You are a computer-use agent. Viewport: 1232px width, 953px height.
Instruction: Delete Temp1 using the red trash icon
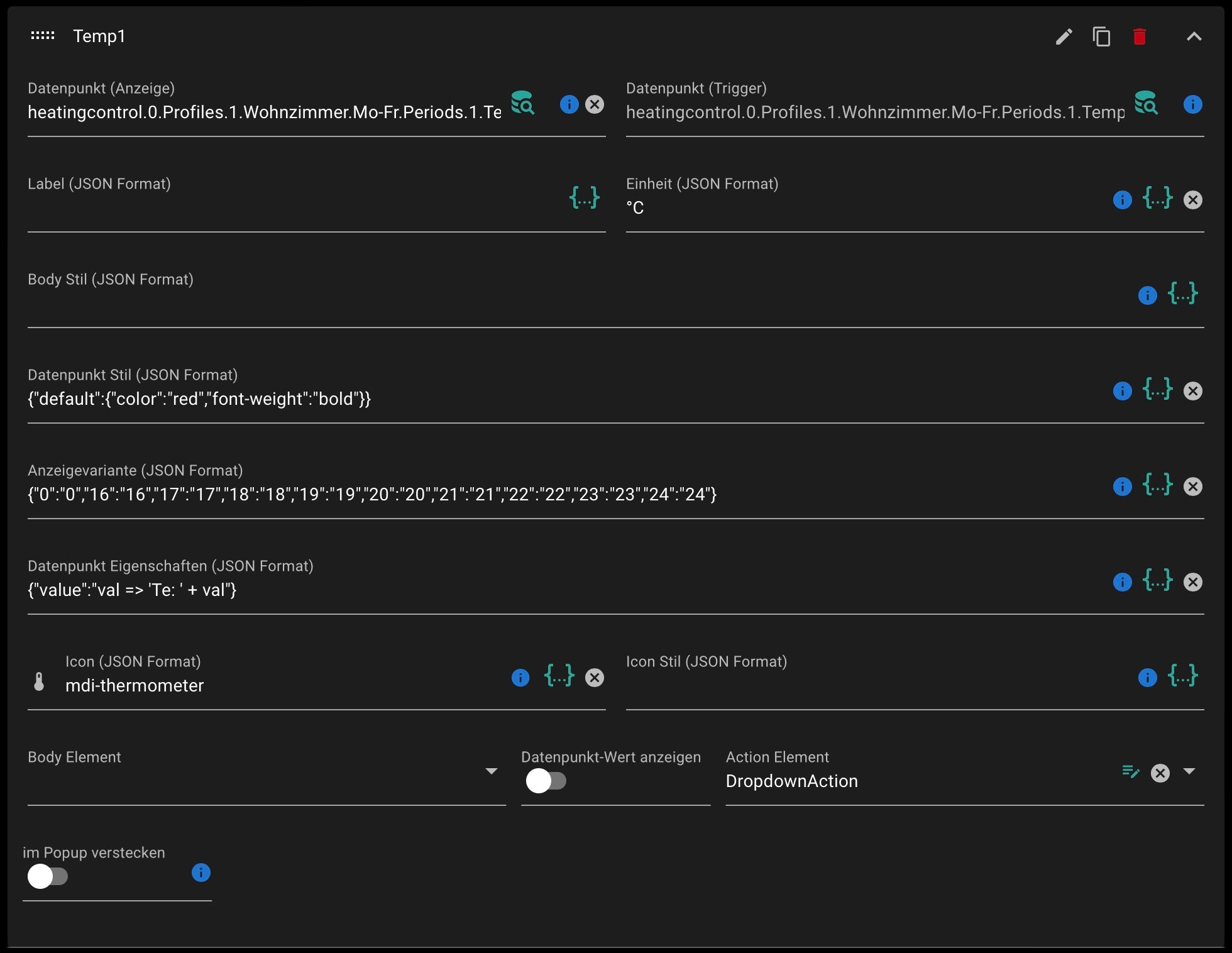pyautogui.click(x=1140, y=37)
